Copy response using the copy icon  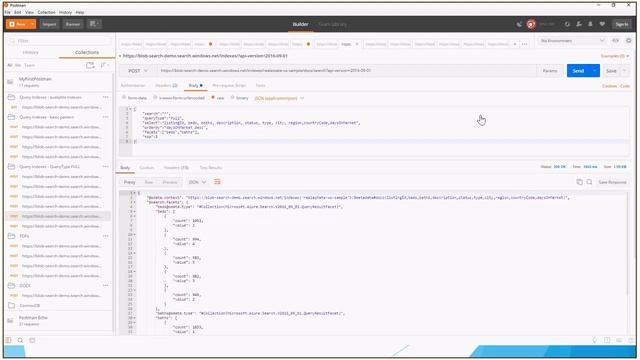click(x=579, y=182)
